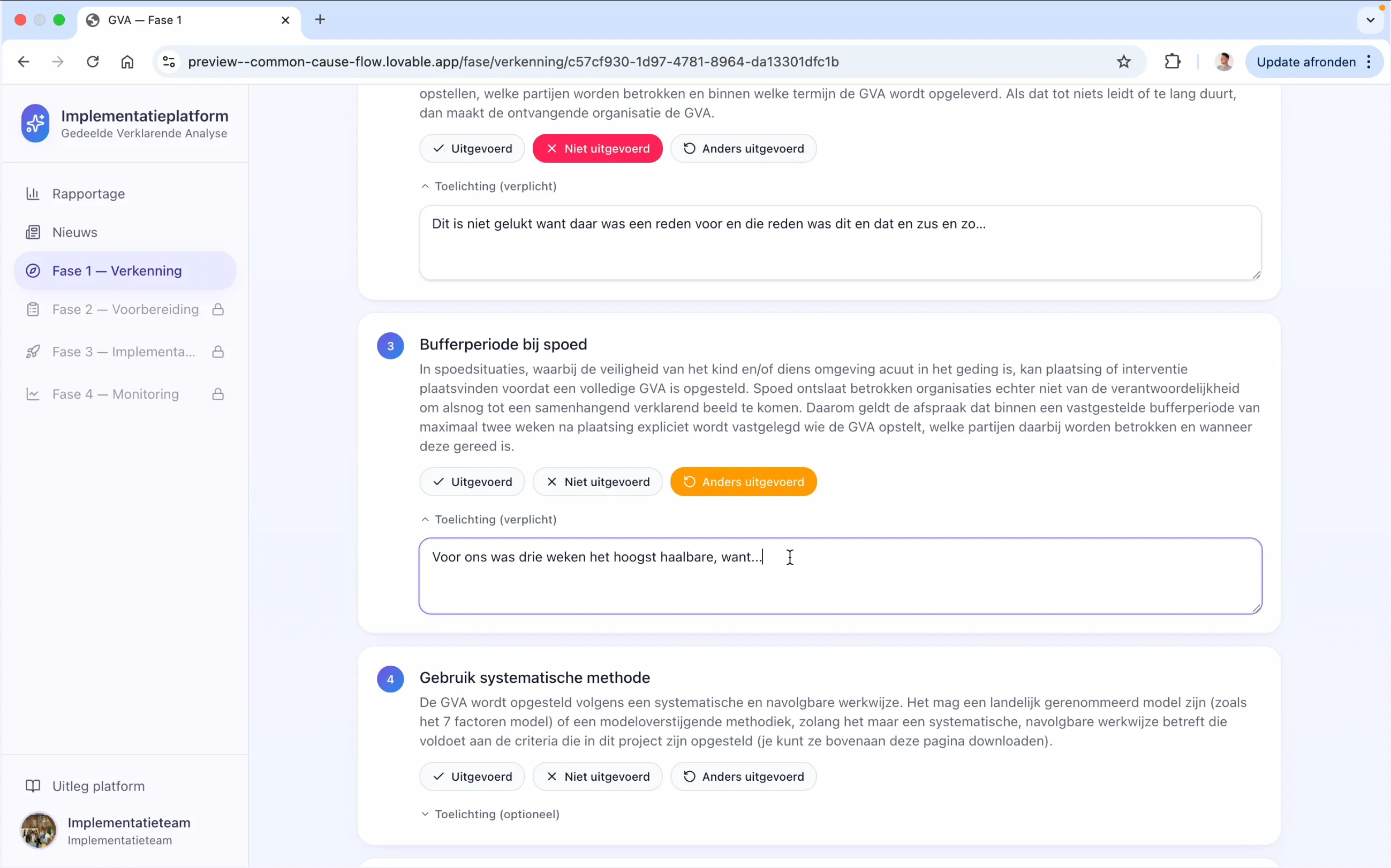Click the Uitleg platform book icon

(33, 786)
